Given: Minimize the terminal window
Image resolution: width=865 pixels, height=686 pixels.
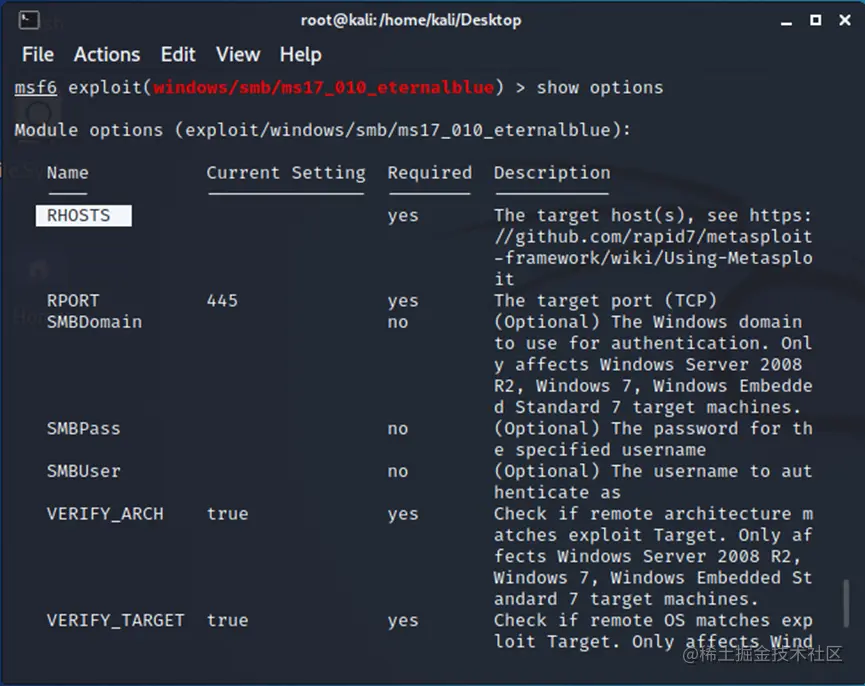Looking at the screenshot, I should click(789, 20).
